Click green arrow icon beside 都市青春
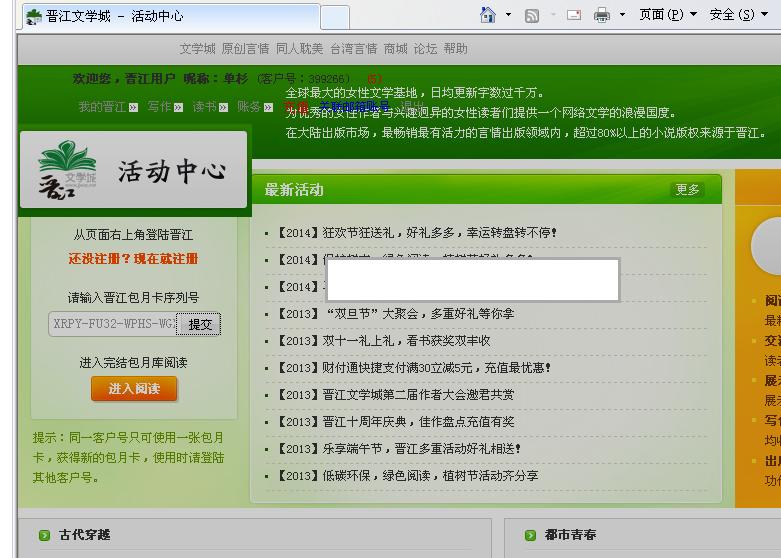 click(530, 535)
